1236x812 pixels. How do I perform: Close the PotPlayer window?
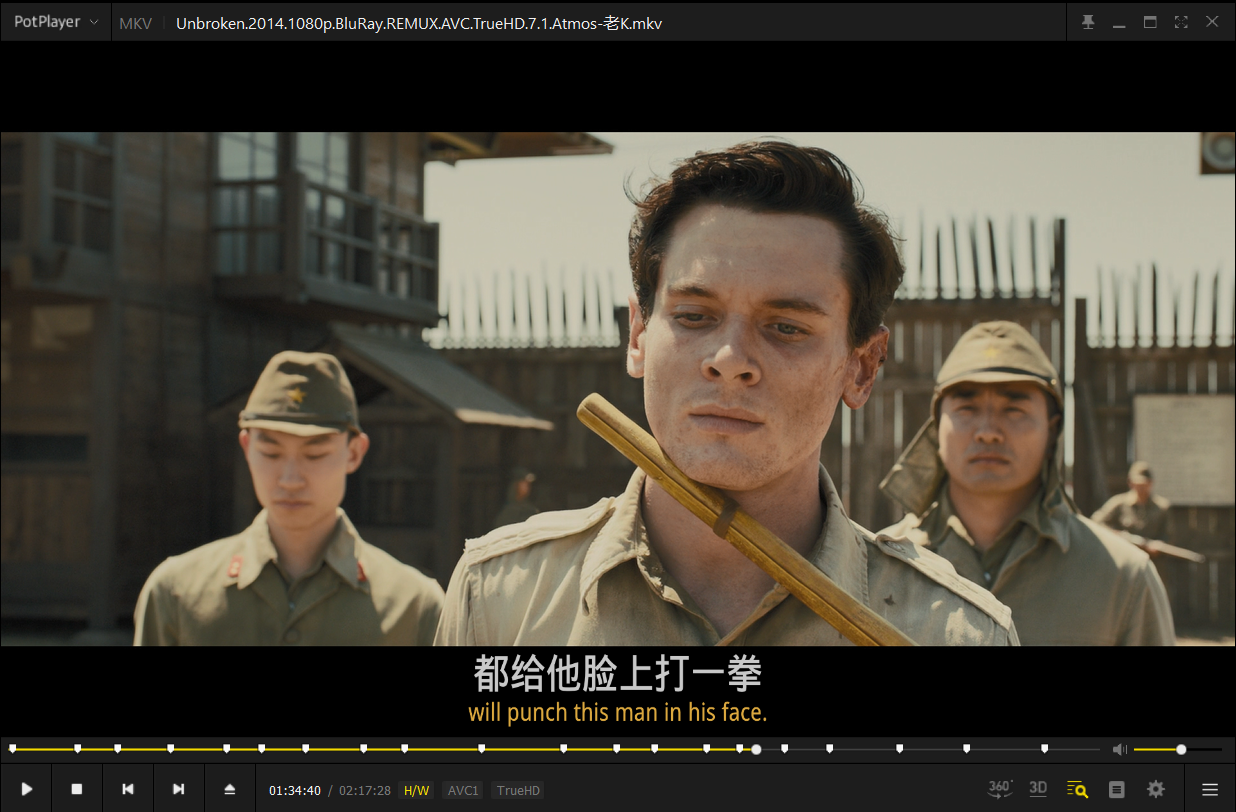pyautogui.click(x=1212, y=22)
